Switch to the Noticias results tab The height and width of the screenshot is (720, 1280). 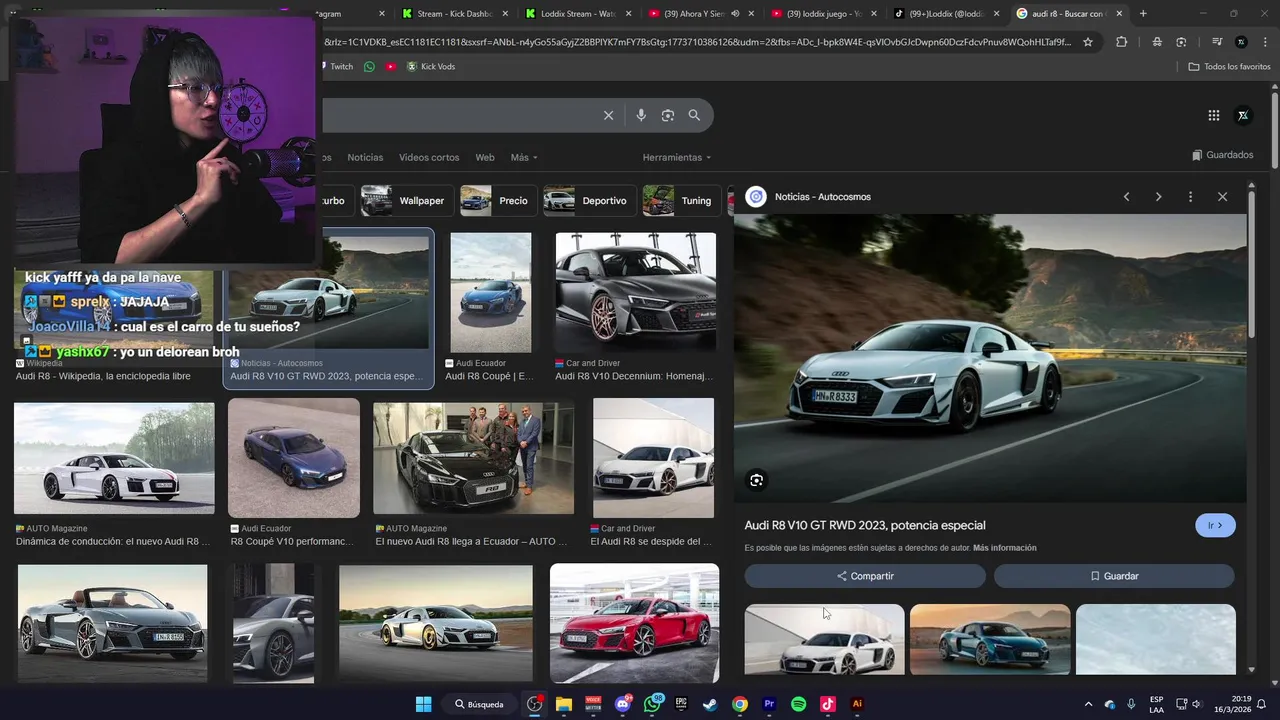coord(365,158)
